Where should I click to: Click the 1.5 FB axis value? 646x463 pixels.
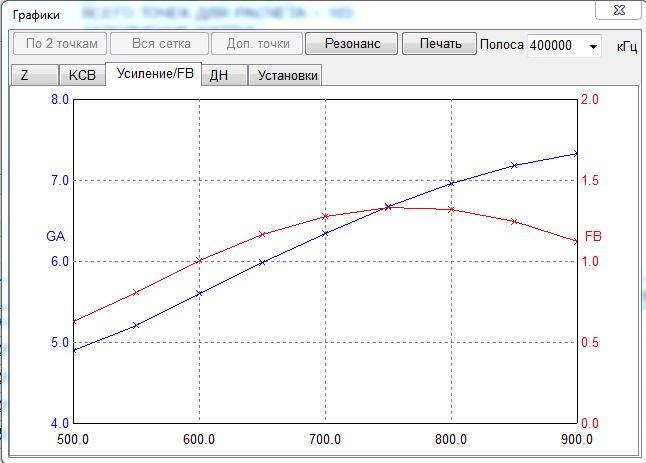click(590, 180)
